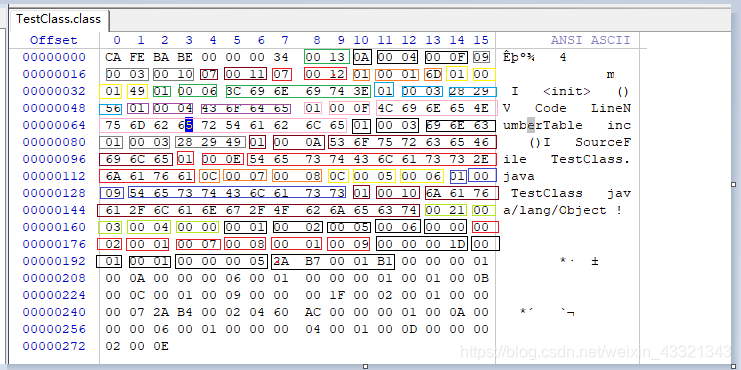The width and height of the screenshot is (741, 370).
Task: Click ASCII text 'LineN'
Action: coord(611,108)
